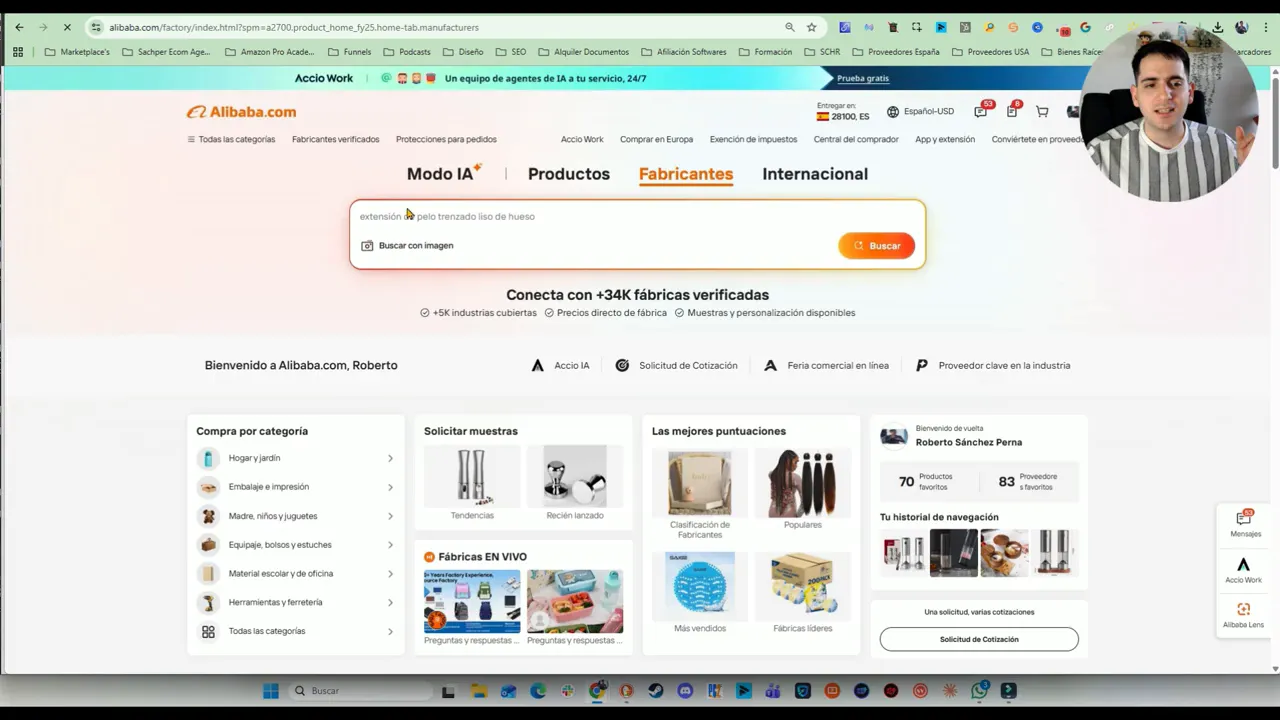Open the Clasificación de Fabricantes thumbnail

pos(700,483)
